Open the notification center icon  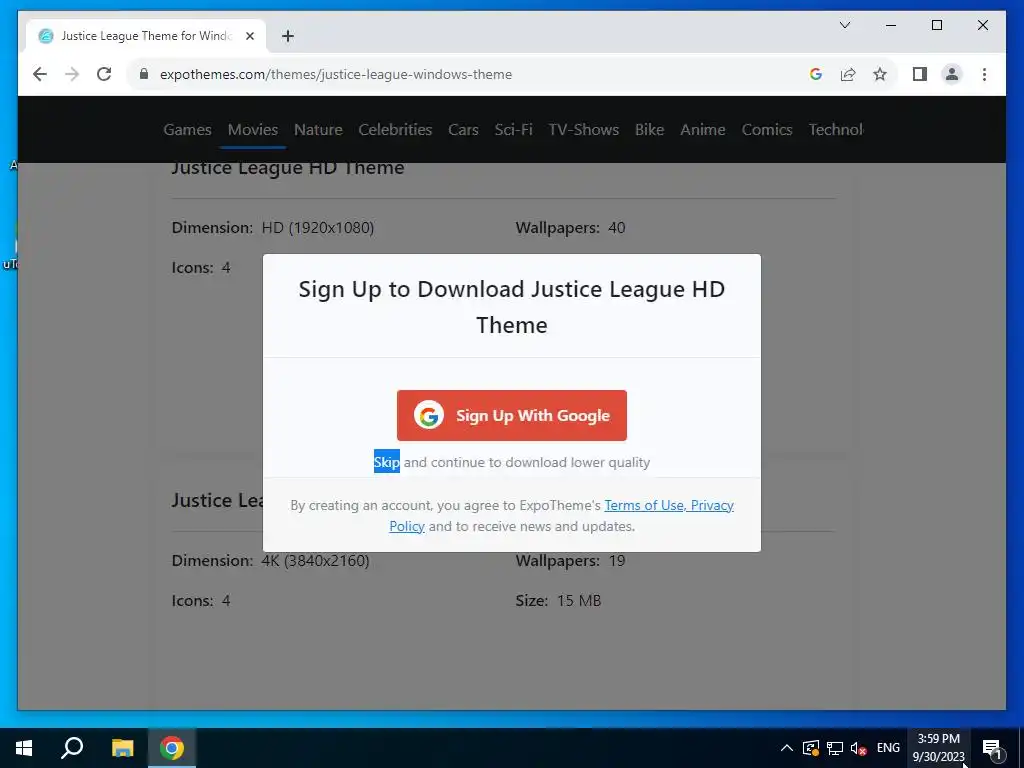coord(992,748)
